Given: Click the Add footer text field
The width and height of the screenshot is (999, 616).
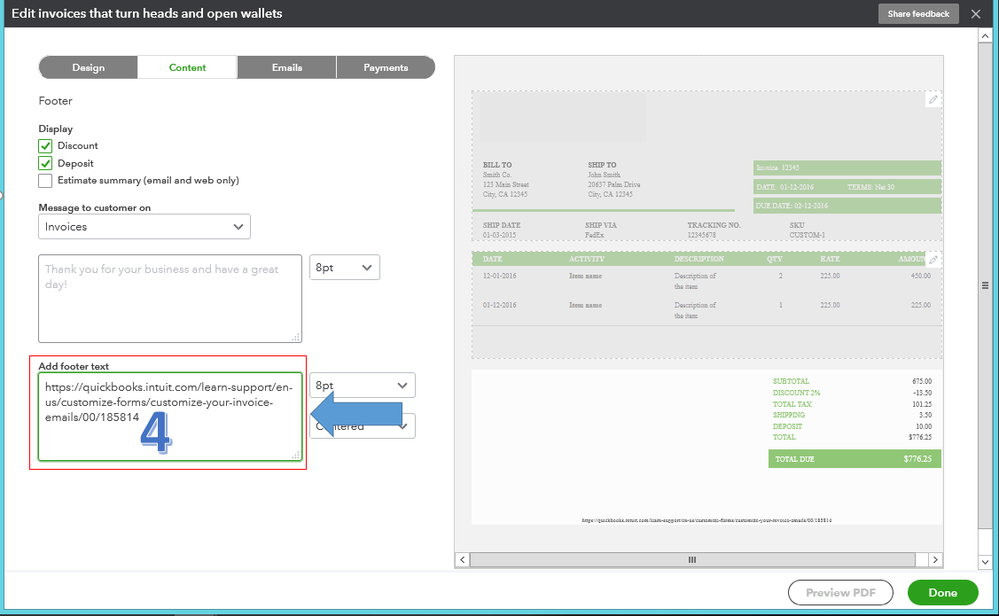Looking at the screenshot, I should [x=170, y=417].
